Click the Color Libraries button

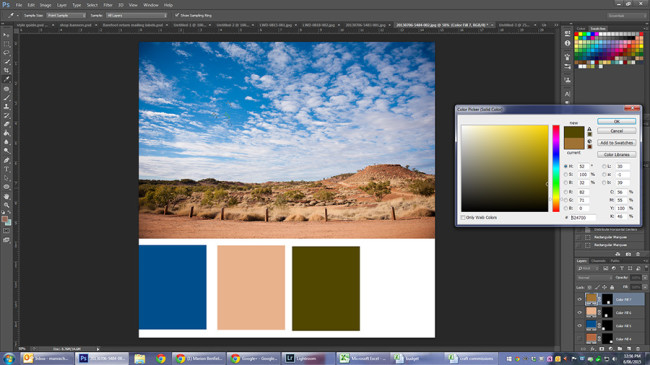click(616, 154)
